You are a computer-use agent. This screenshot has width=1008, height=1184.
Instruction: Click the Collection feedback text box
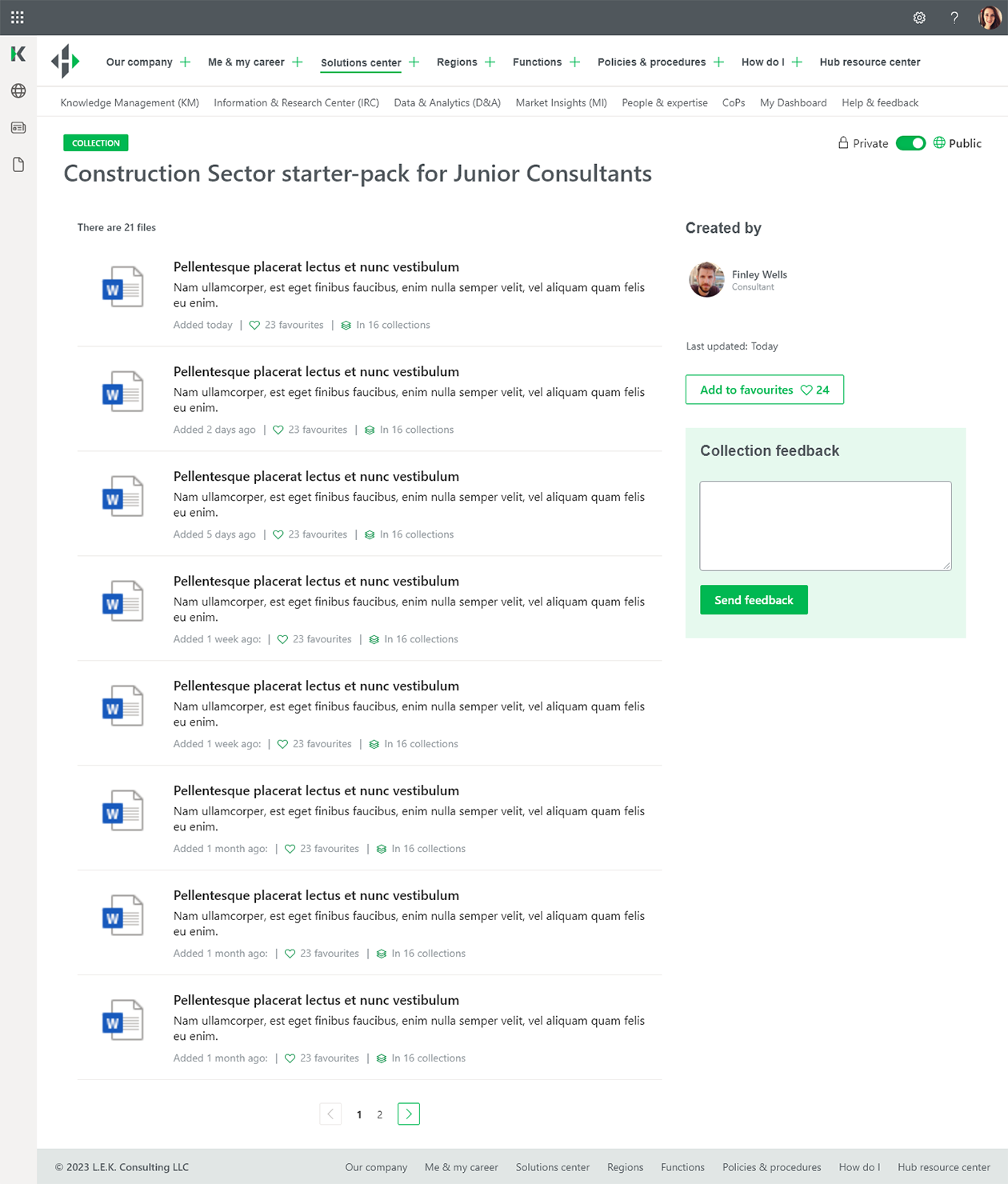tap(825, 526)
